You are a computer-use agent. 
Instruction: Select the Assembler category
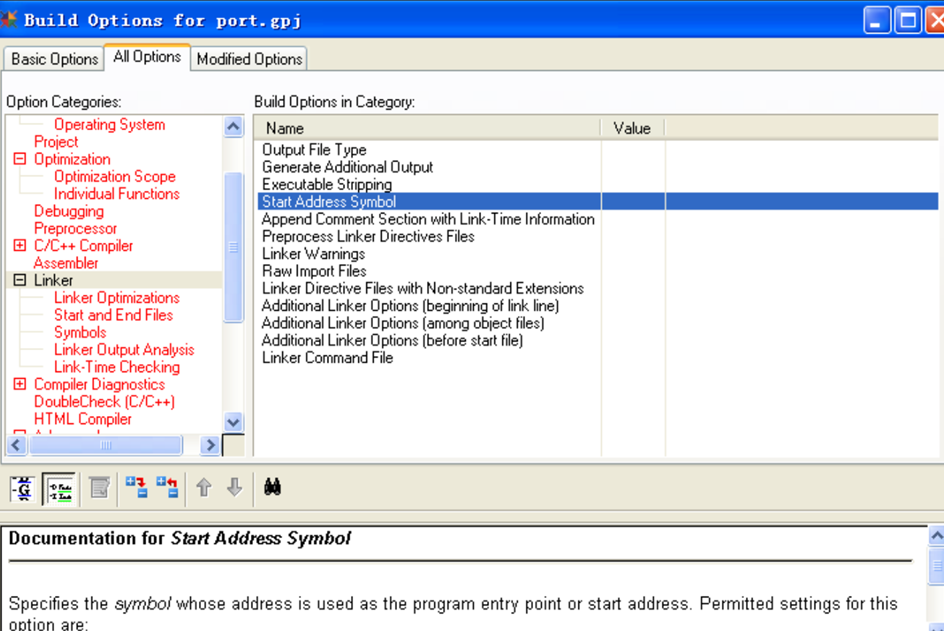pyautogui.click(x=66, y=263)
